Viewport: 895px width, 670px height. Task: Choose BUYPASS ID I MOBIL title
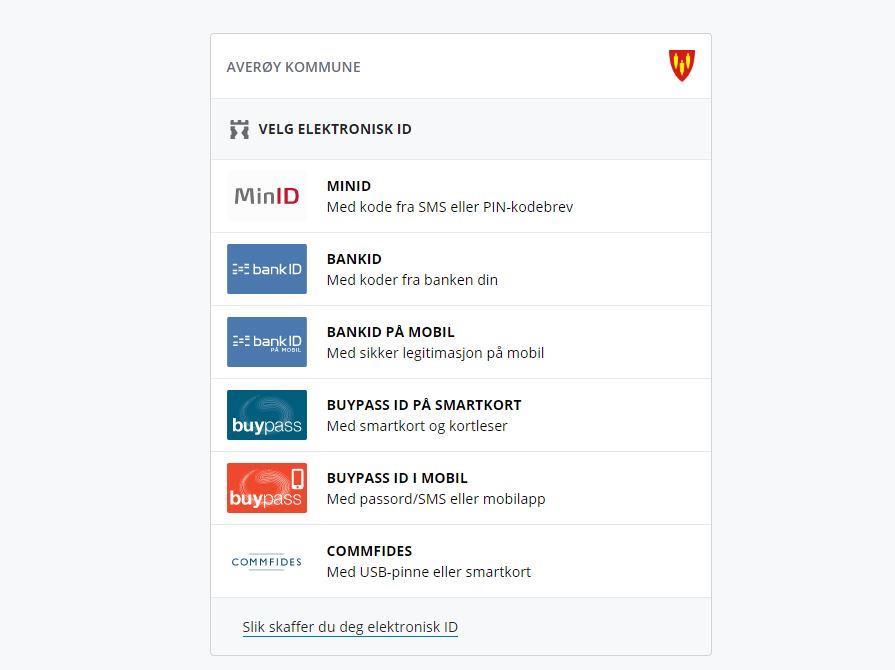coord(397,478)
